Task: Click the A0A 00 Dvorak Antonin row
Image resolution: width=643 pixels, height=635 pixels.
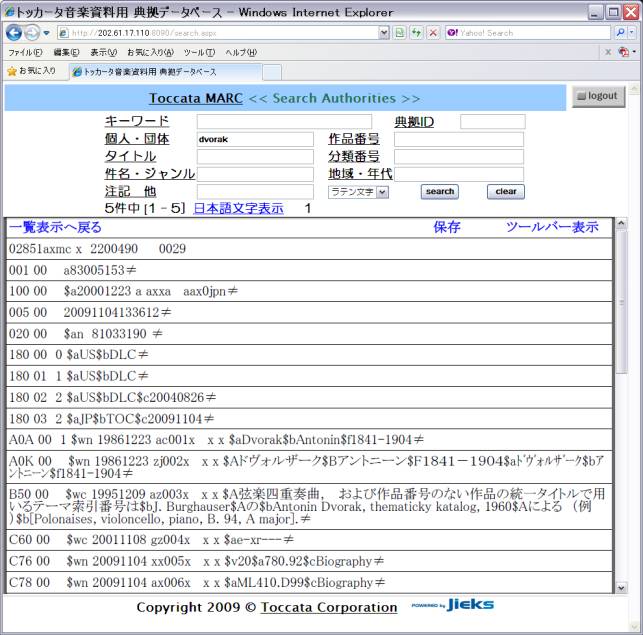Action: point(309,440)
